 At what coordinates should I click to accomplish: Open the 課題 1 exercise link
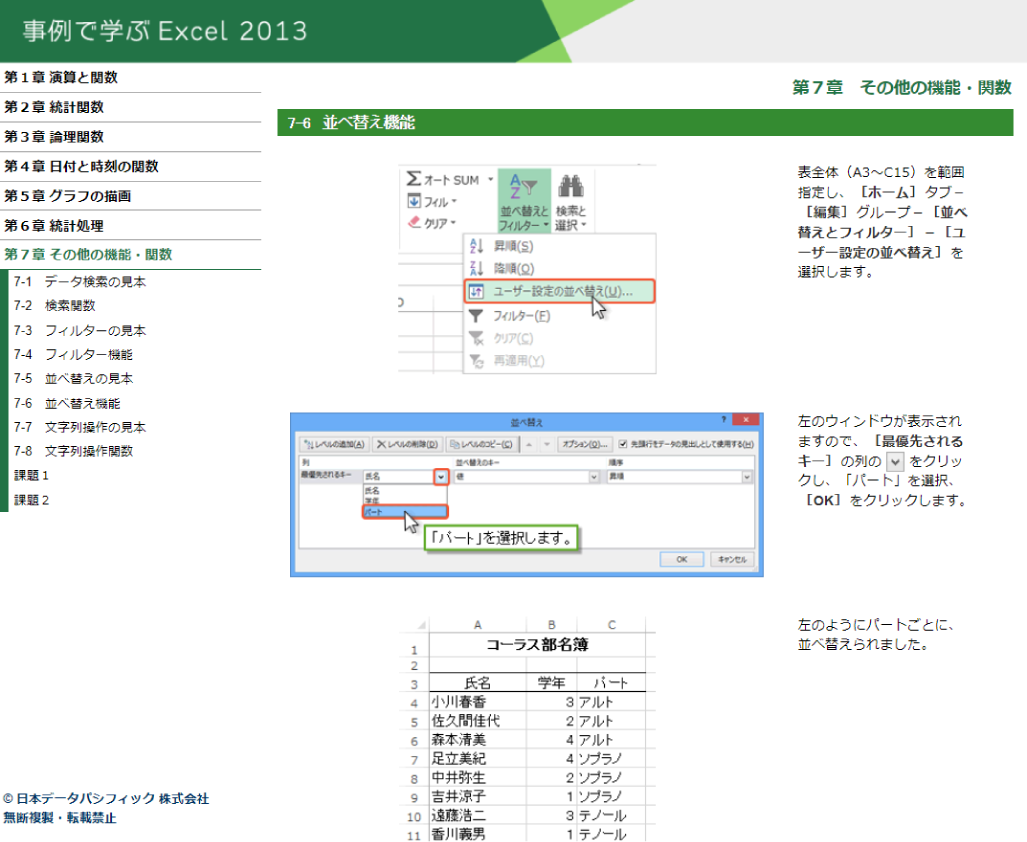click(x=31, y=475)
